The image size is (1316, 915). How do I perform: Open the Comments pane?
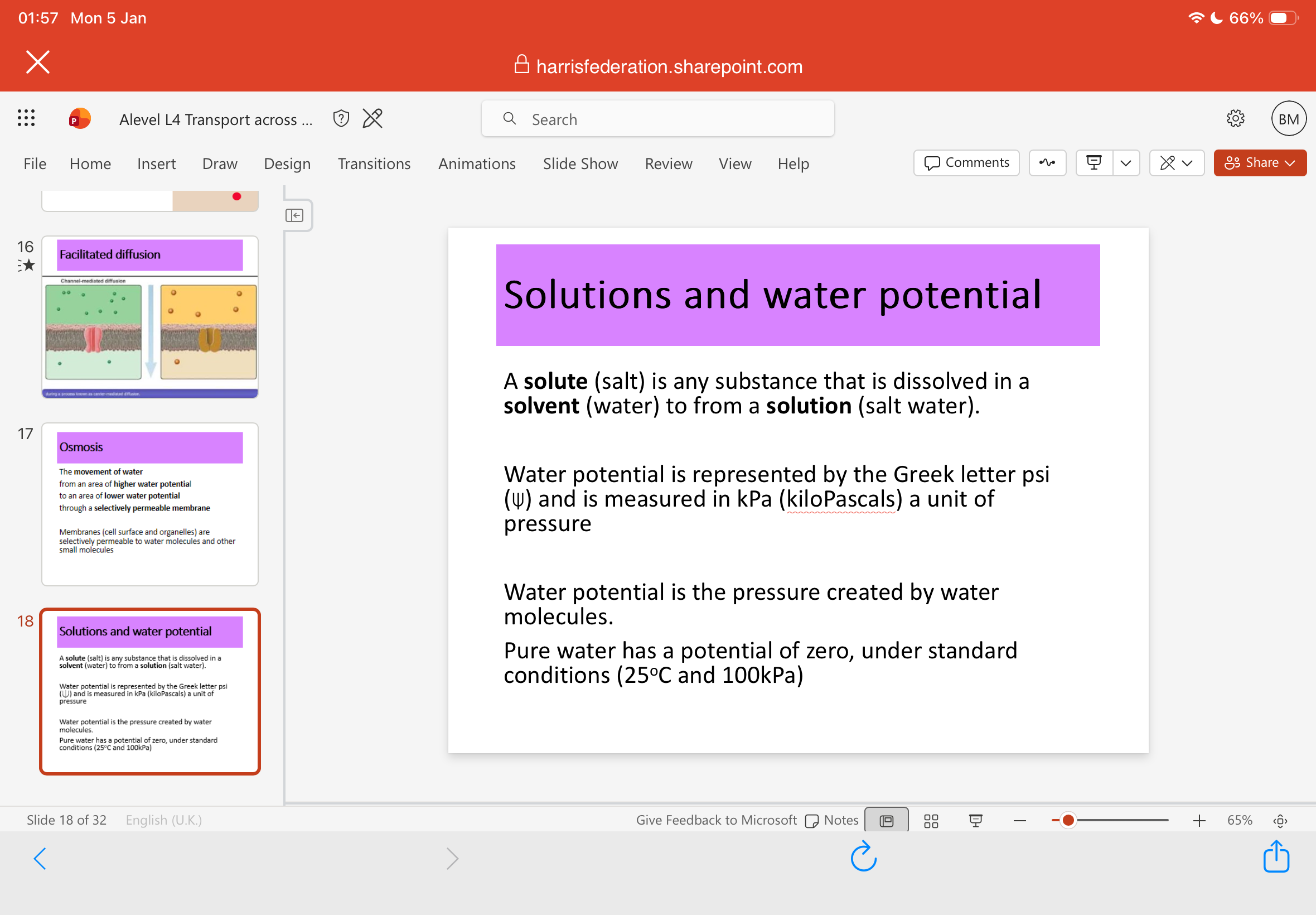tap(966, 163)
